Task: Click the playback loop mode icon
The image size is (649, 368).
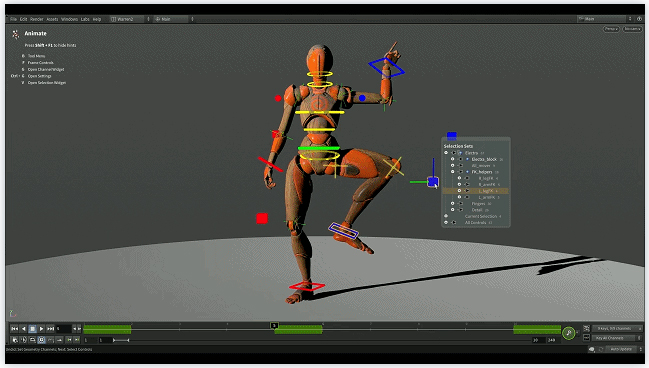Action: click(x=32, y=340)
